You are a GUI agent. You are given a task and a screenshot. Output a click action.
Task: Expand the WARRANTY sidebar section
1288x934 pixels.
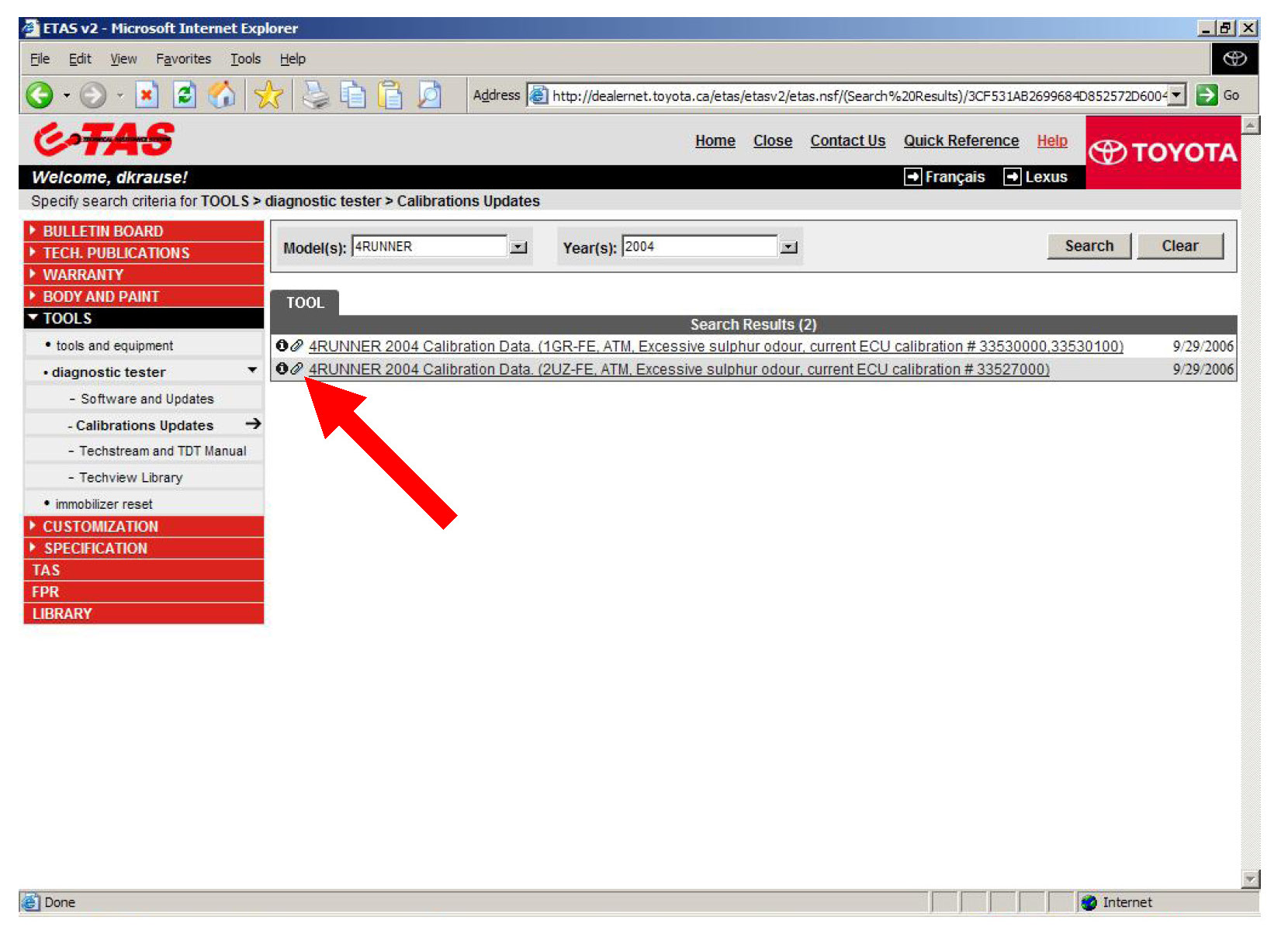pyautogui.click(x=82, y=275)
